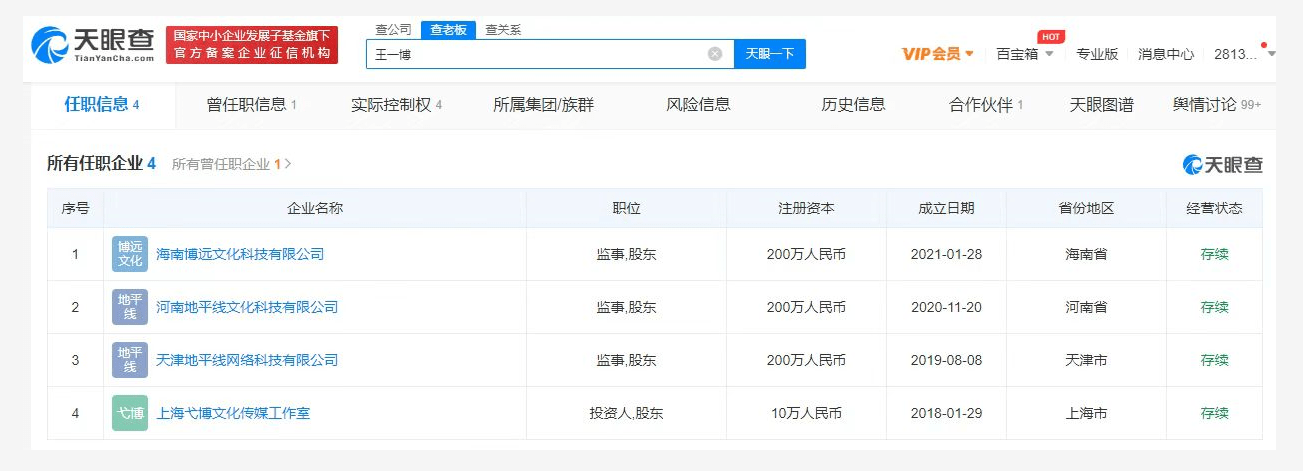Select the date 2021-01-28 cell
The image size is (1303, 471).
tap(946, 254)
